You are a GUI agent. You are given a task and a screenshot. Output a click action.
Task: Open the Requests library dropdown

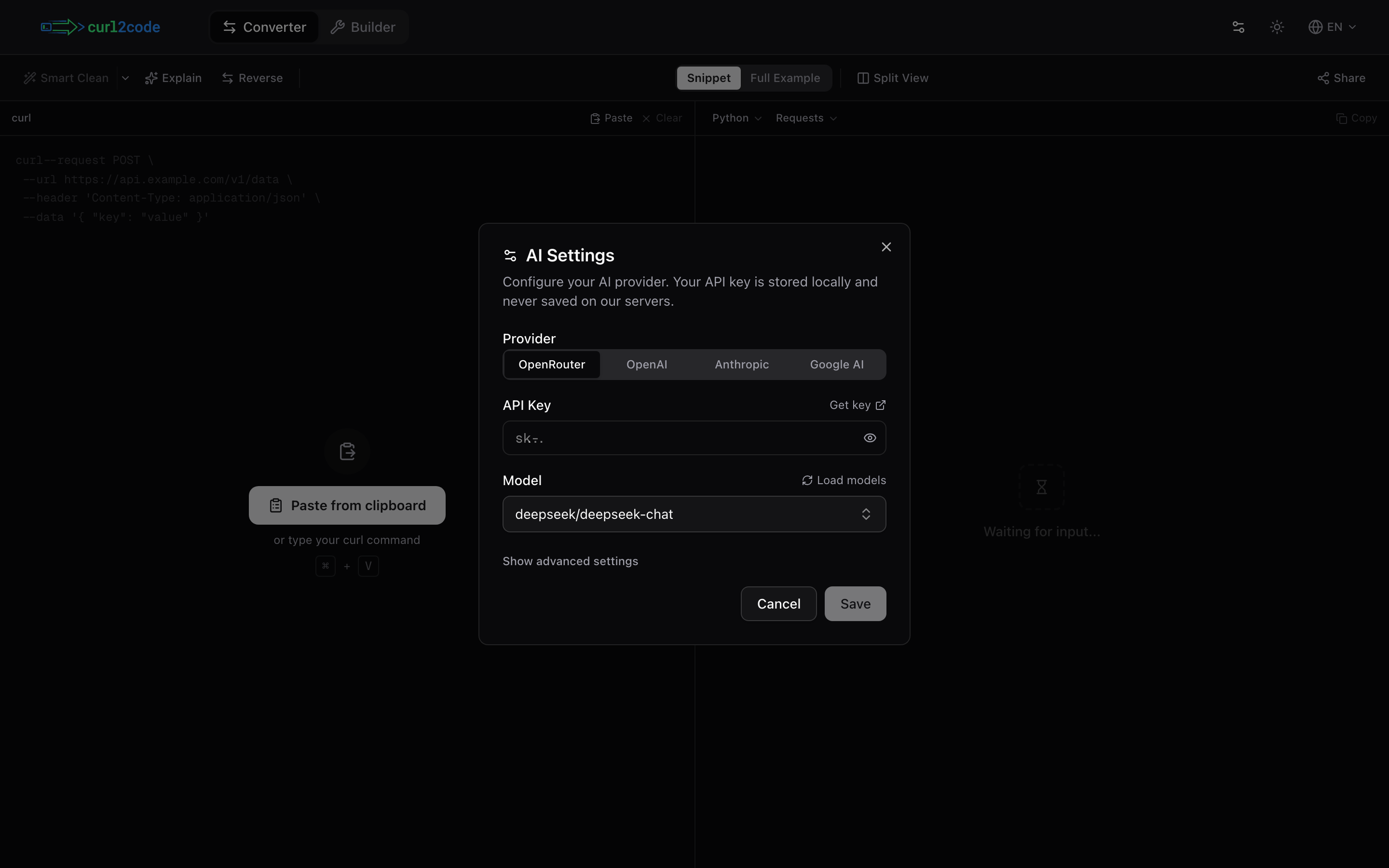click(x=806, y=118)
